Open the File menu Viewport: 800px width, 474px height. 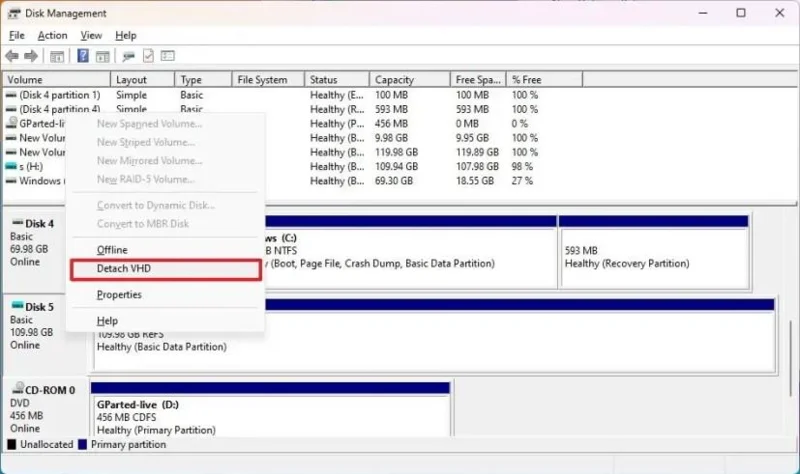tap(17, 36)
